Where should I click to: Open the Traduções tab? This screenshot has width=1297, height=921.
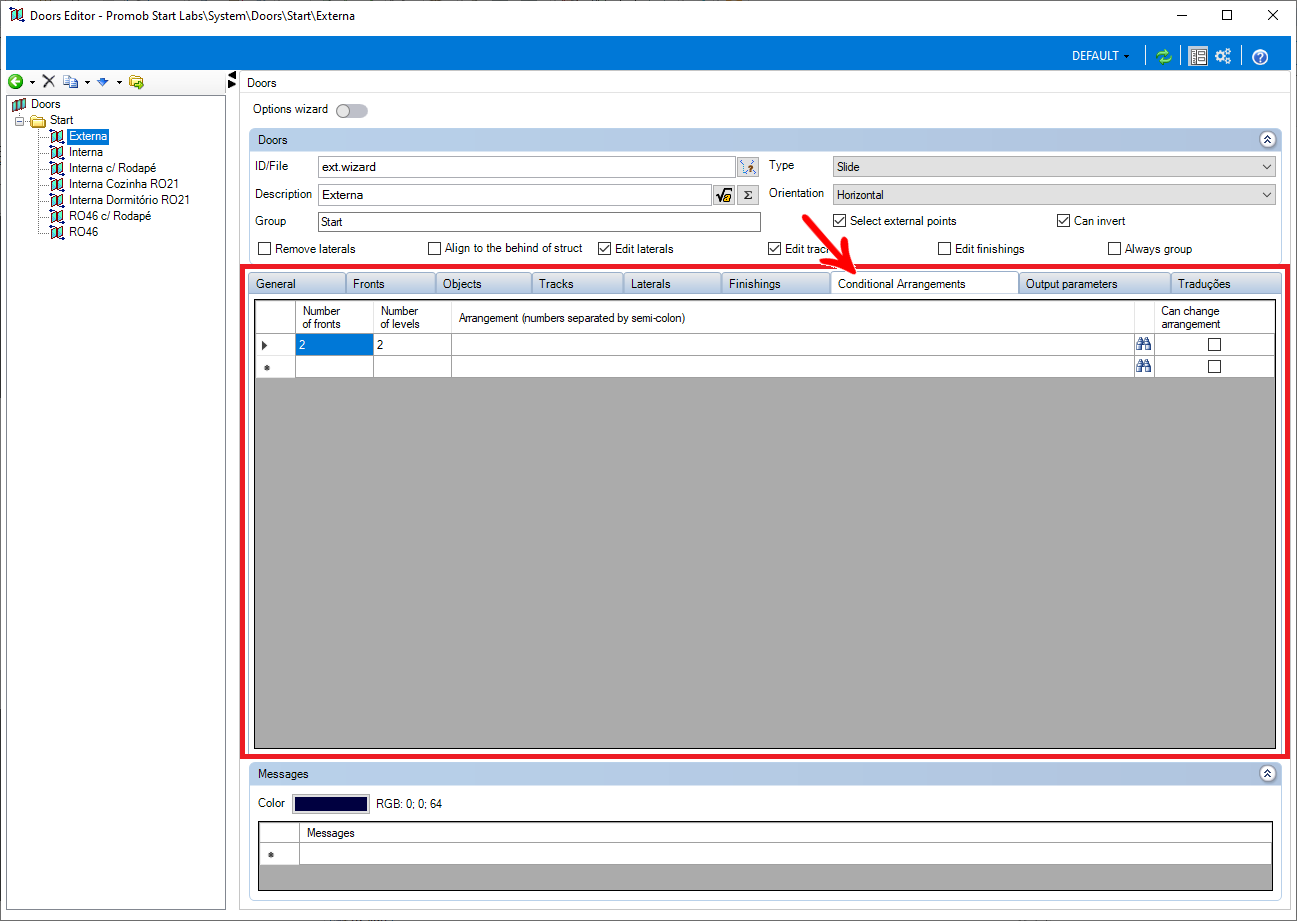click(1225, 284)
